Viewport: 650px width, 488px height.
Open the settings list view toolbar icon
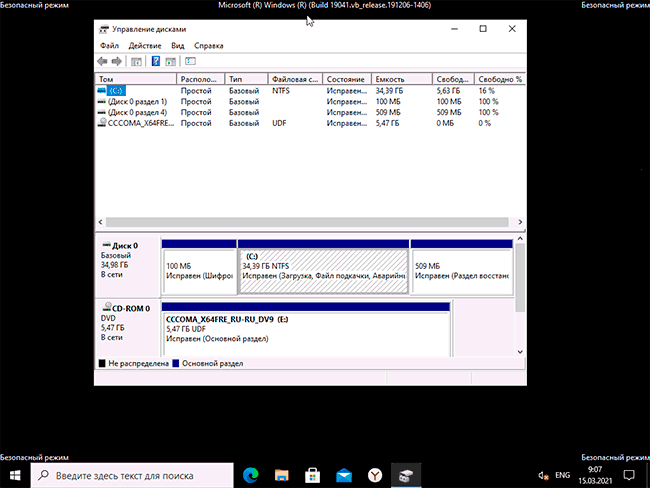[190, 61]
